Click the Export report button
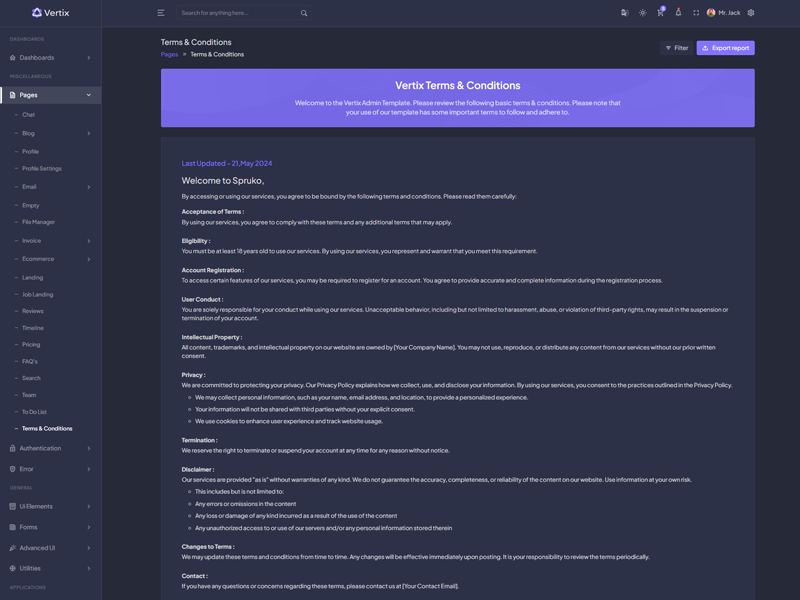This screenshot has width=800, height=600. [x=725, y=48]
